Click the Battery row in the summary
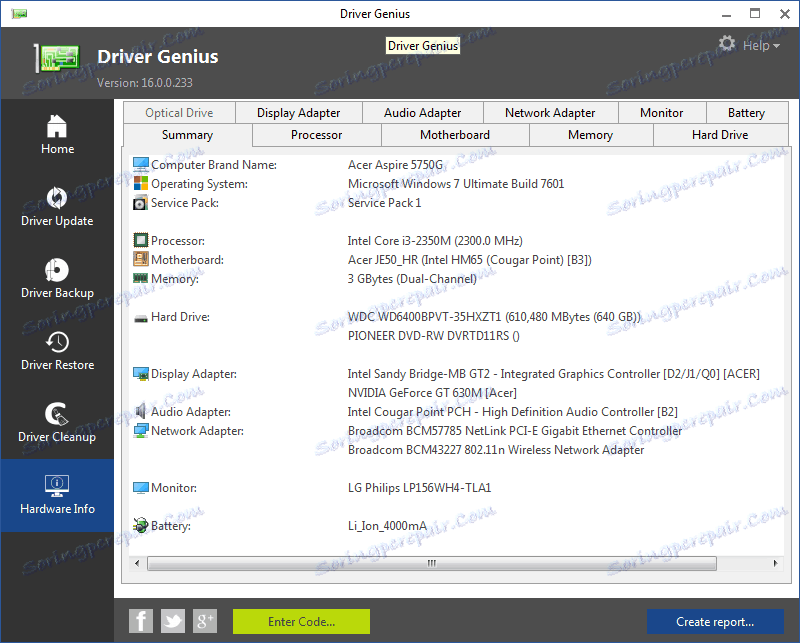Image resolution: width=800 pixels, height=643 pixels. click(x=170, y=526)
